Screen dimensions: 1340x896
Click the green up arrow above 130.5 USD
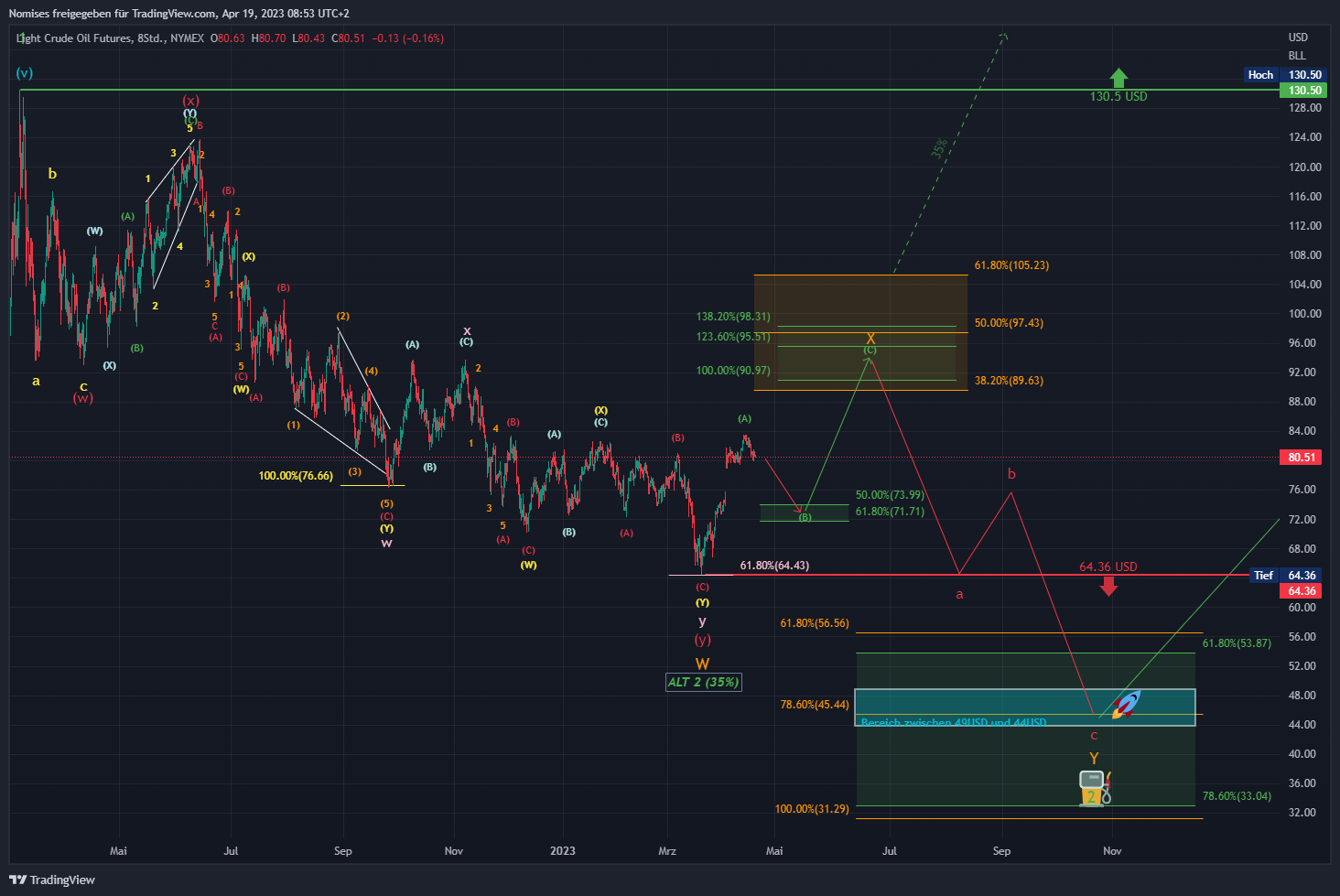pos(1118,78)
